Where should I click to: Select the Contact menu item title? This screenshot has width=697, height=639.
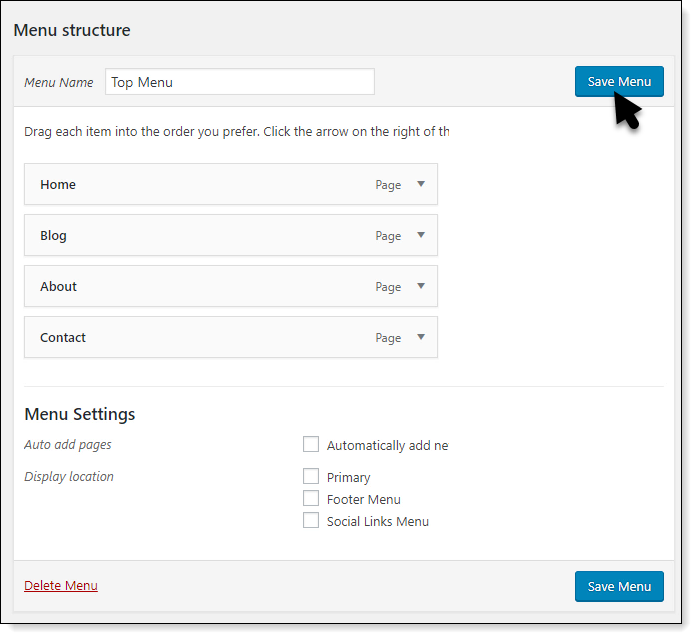(x=63, y=338)
